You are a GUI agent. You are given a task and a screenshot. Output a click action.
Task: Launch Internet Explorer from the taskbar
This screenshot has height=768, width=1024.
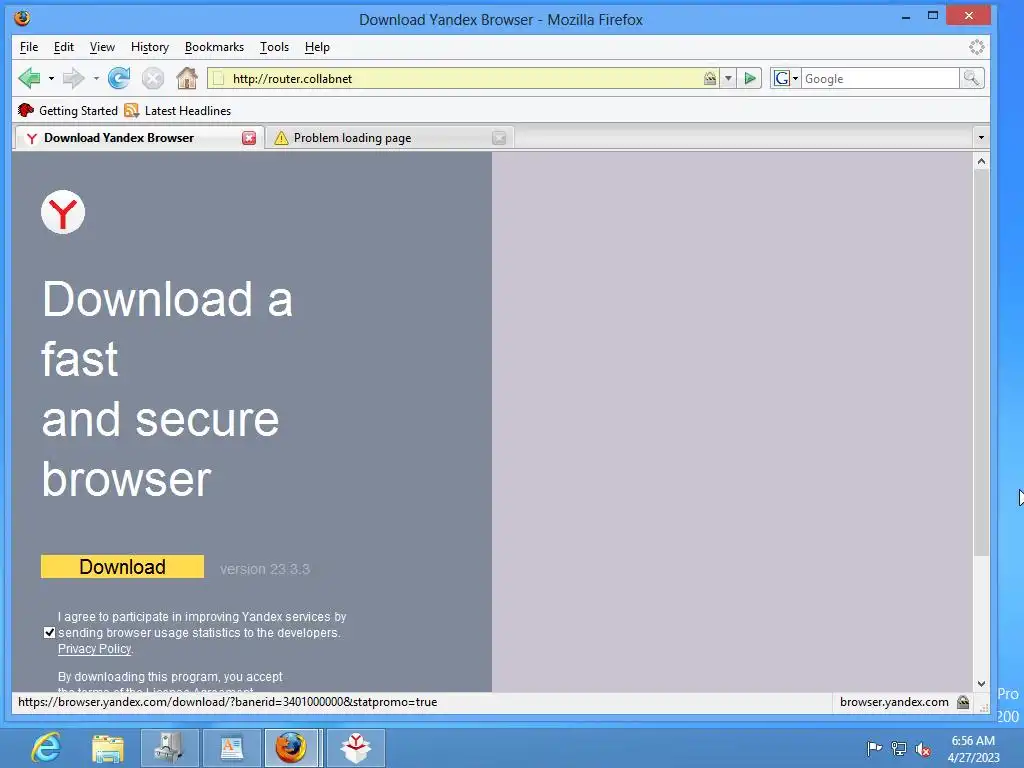(46, 748)
